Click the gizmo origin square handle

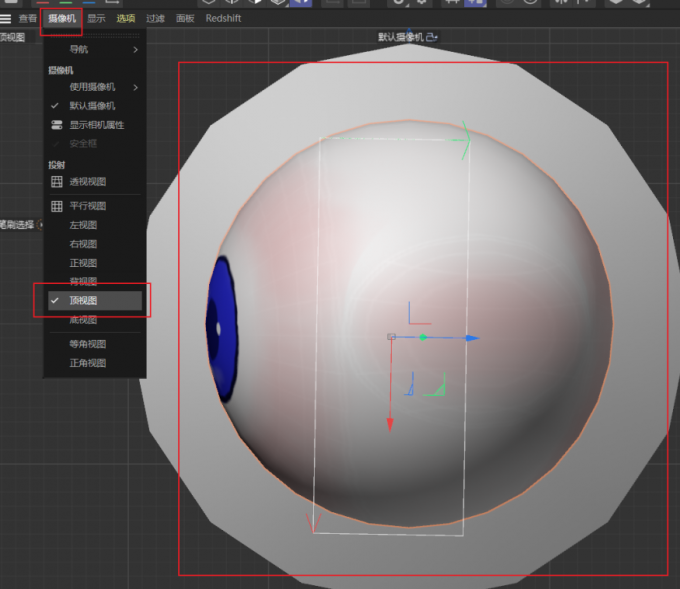click(x=391, y=337)
